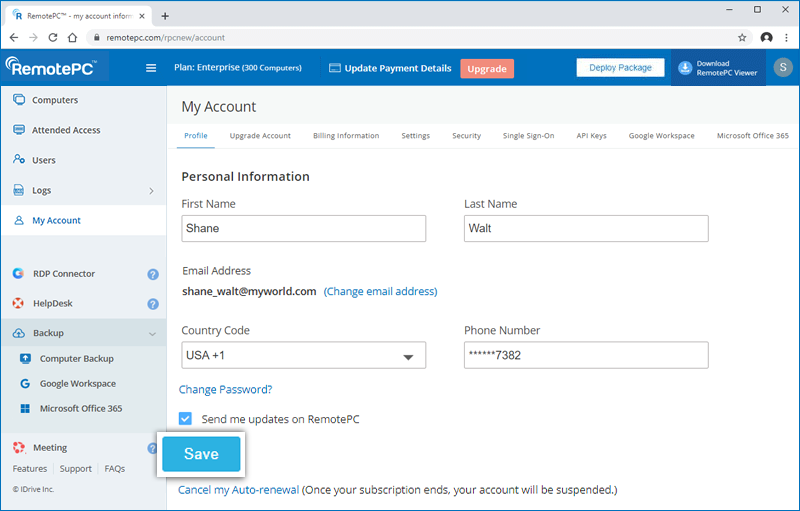Collapse the Backup section in sidebar

pos(152,334)
